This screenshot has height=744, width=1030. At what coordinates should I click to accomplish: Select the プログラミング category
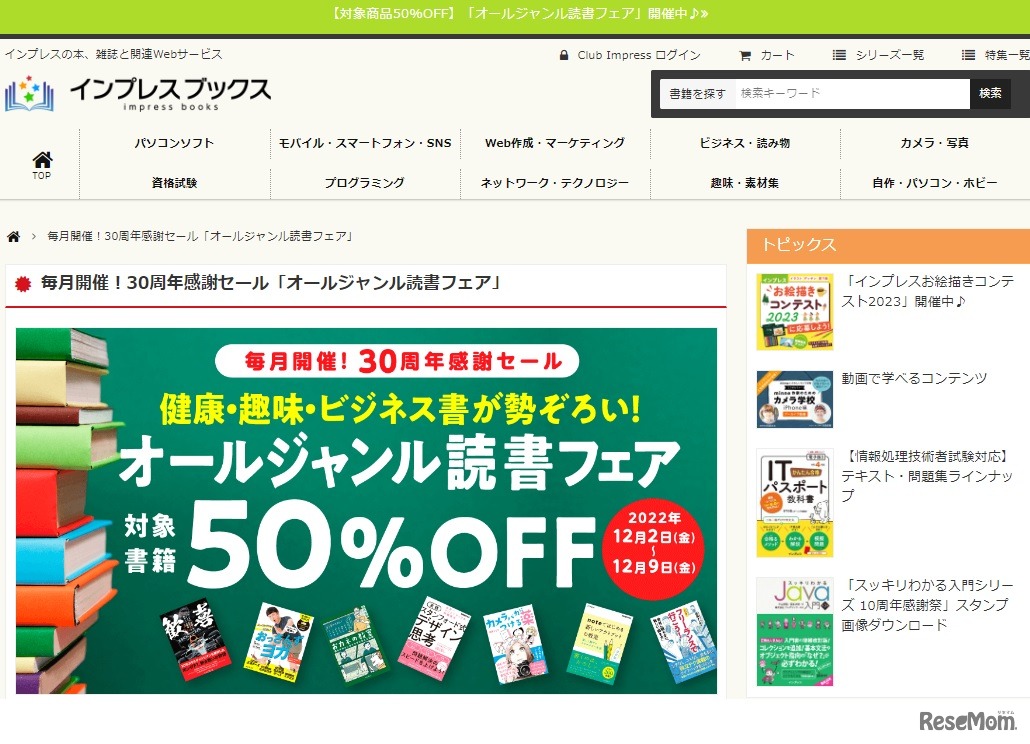click(365, 183)
